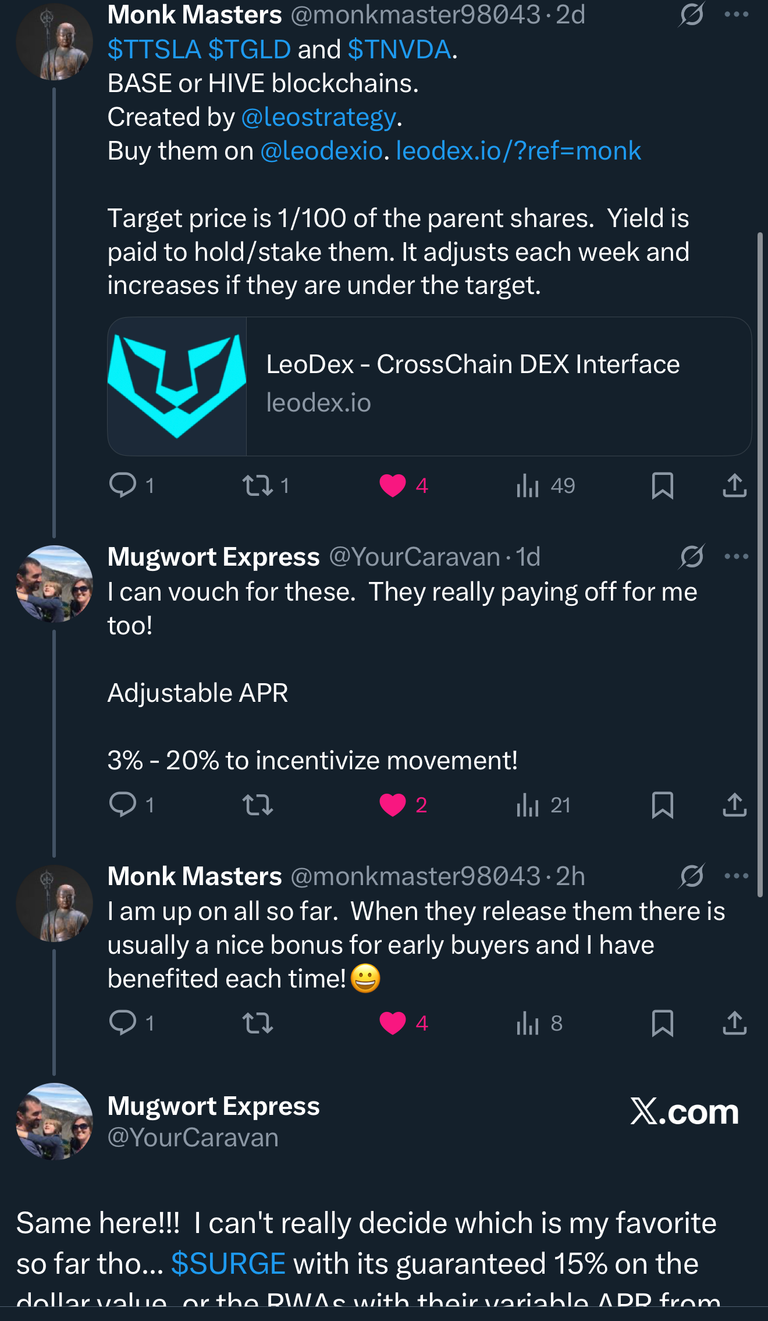Open the @leostrategy profile mention
Screen dimensions: 768x1321
[x=318, y=117]
